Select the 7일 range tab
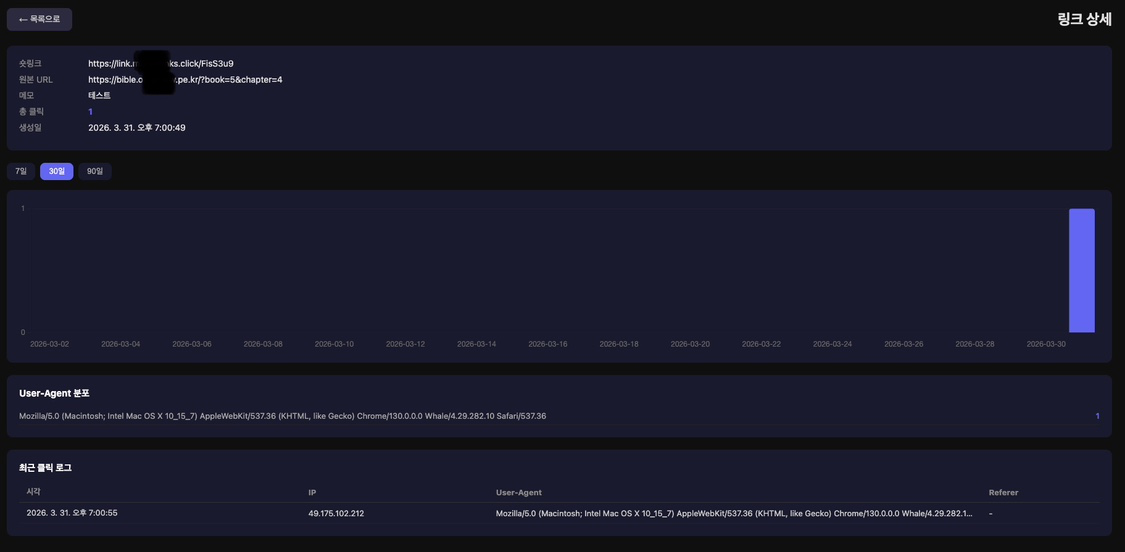The width and height of the screenshot is (1125, 552). pos(21,171)
